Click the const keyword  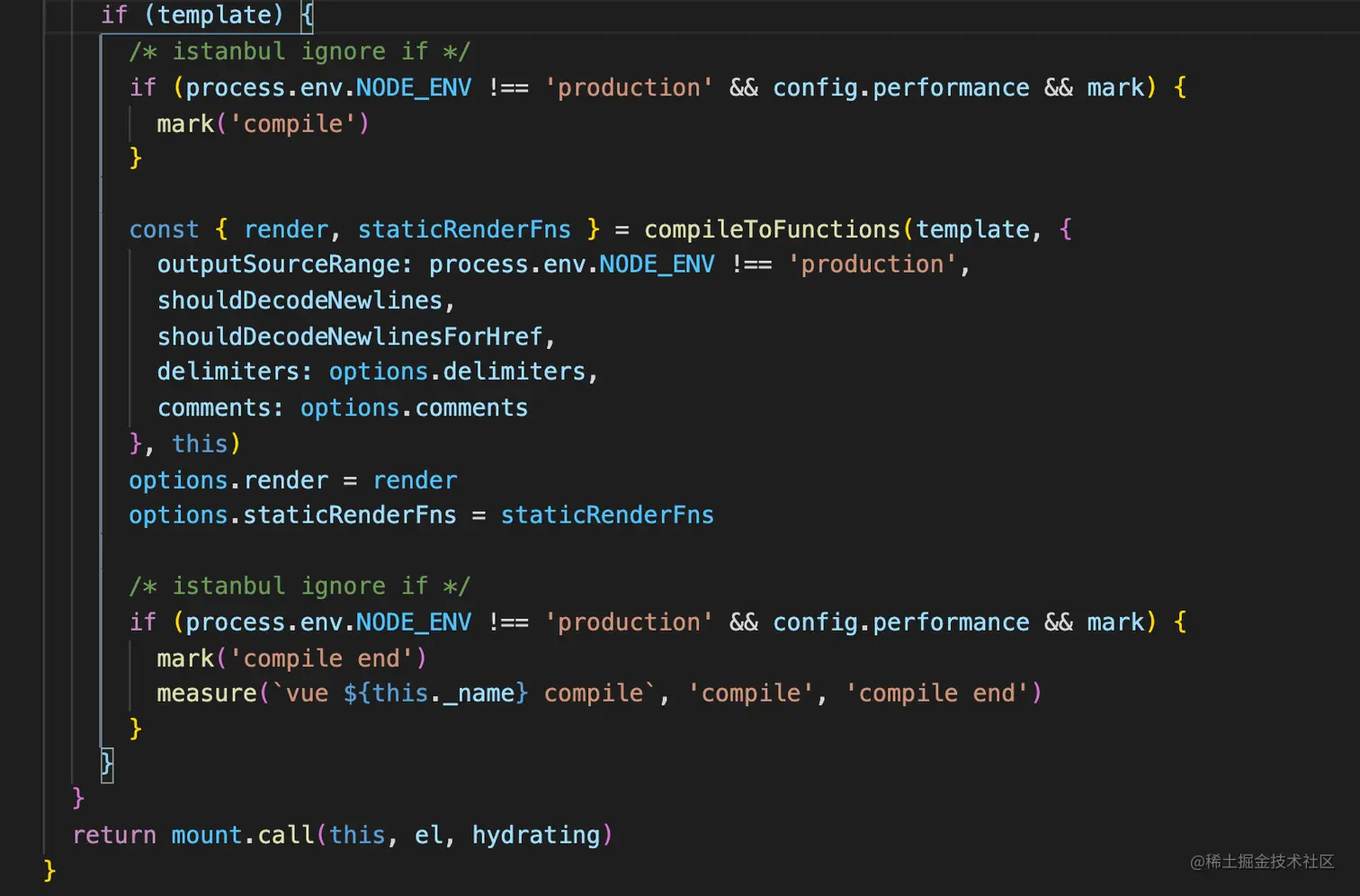coord(164,229)
